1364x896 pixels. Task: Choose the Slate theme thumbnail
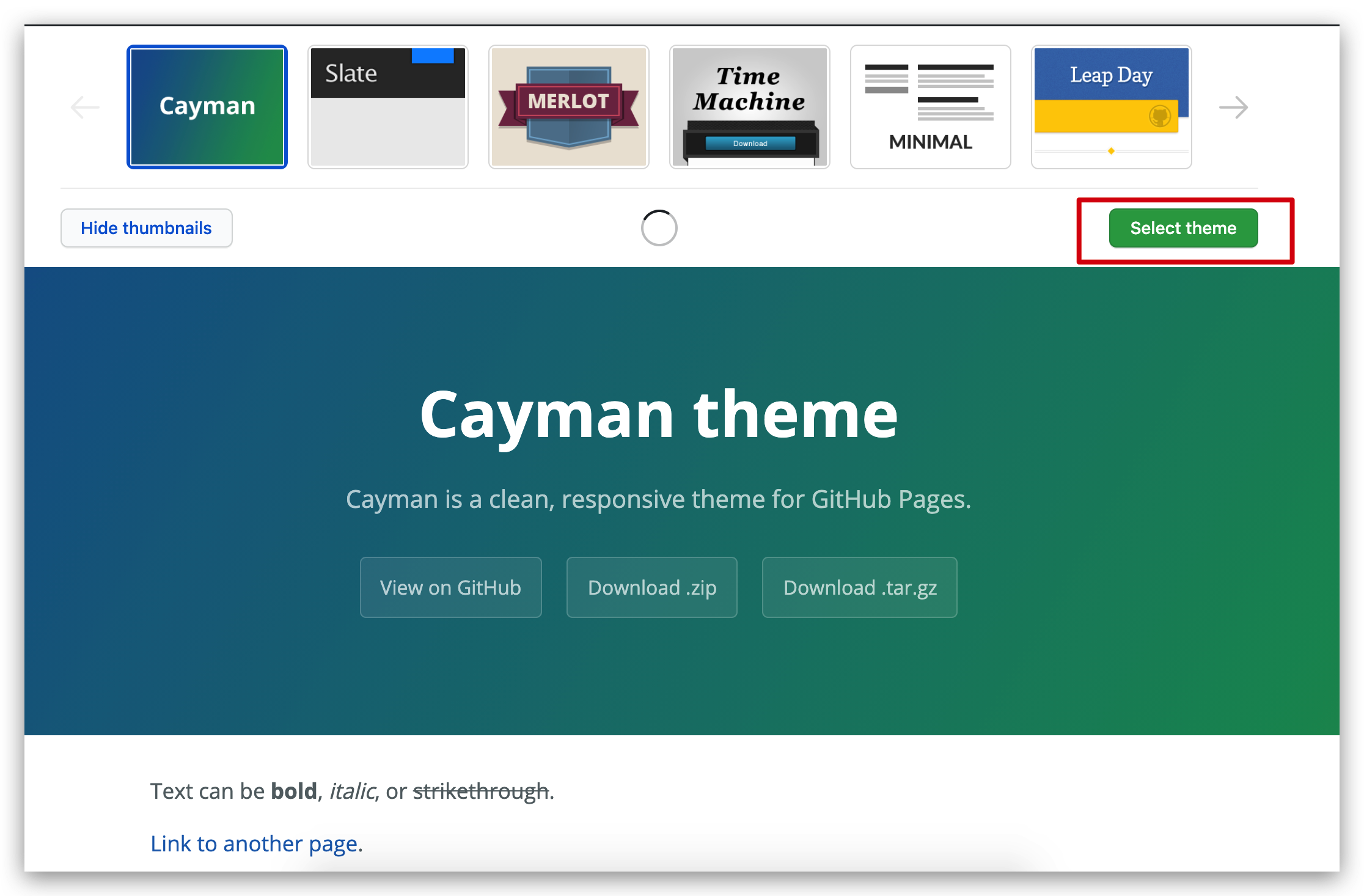pos(387,107)
